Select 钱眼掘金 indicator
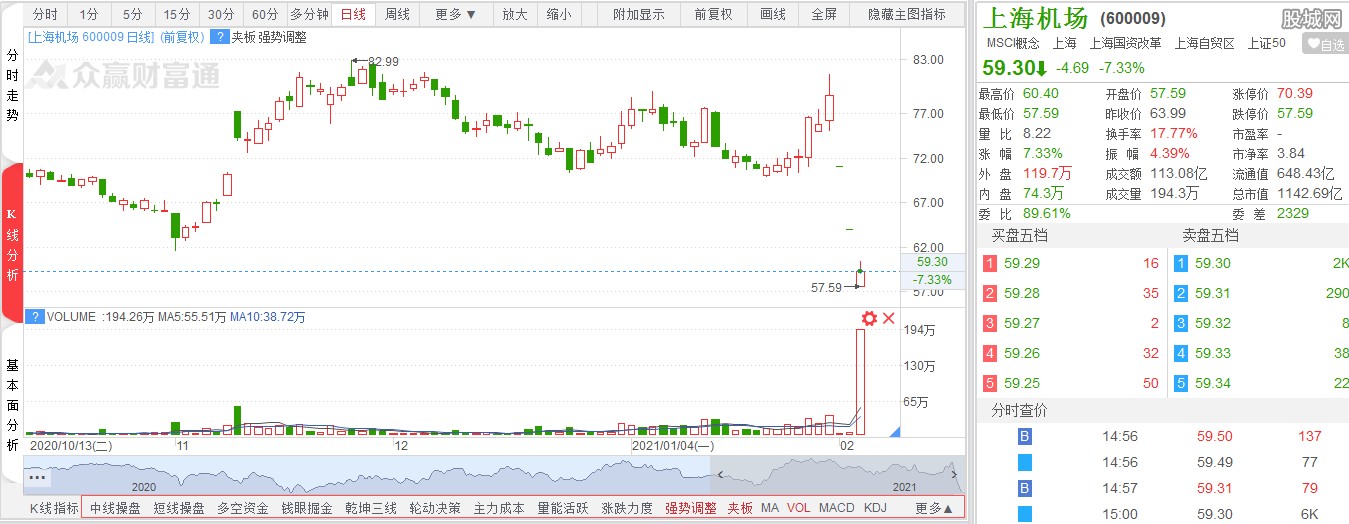 307,508
